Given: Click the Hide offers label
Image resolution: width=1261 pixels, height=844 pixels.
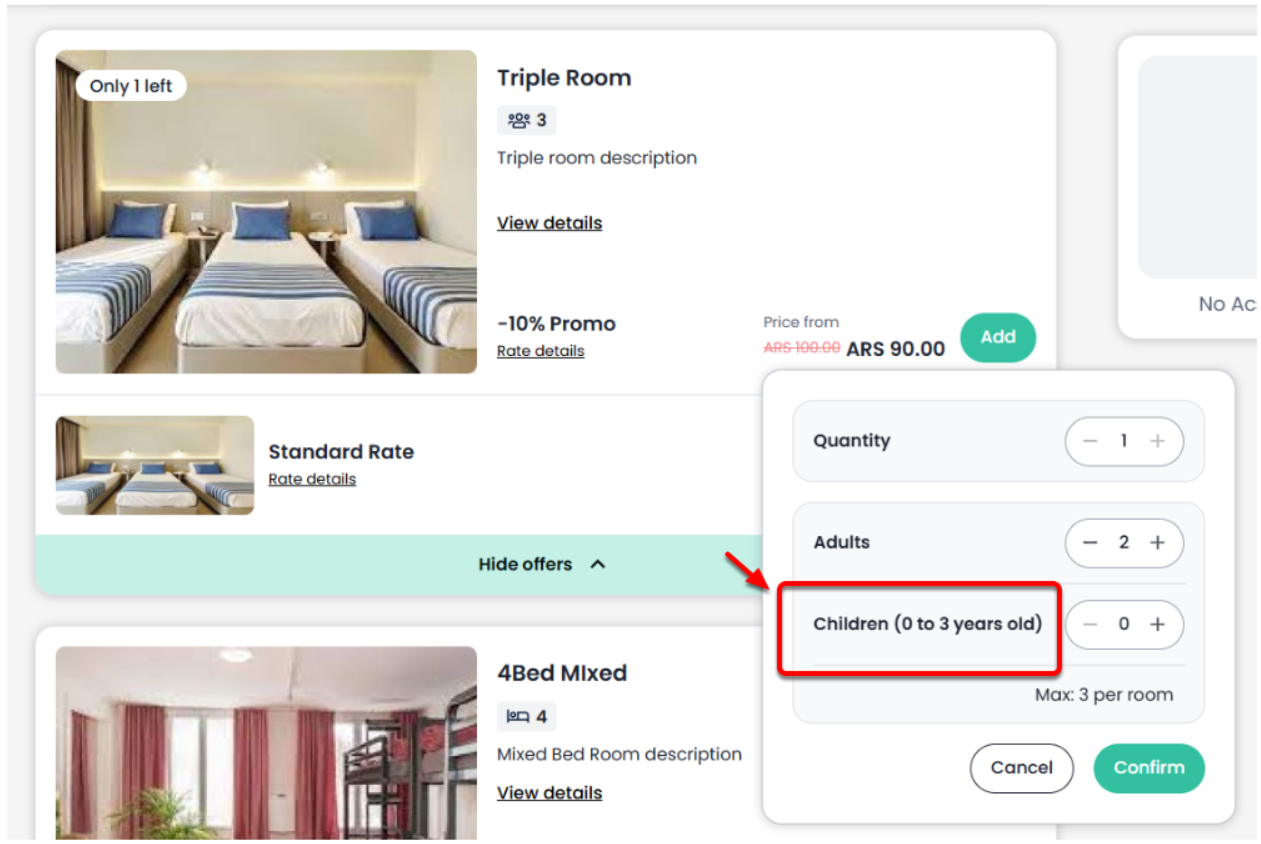Looking at the screenshot, I should (525, 565).
